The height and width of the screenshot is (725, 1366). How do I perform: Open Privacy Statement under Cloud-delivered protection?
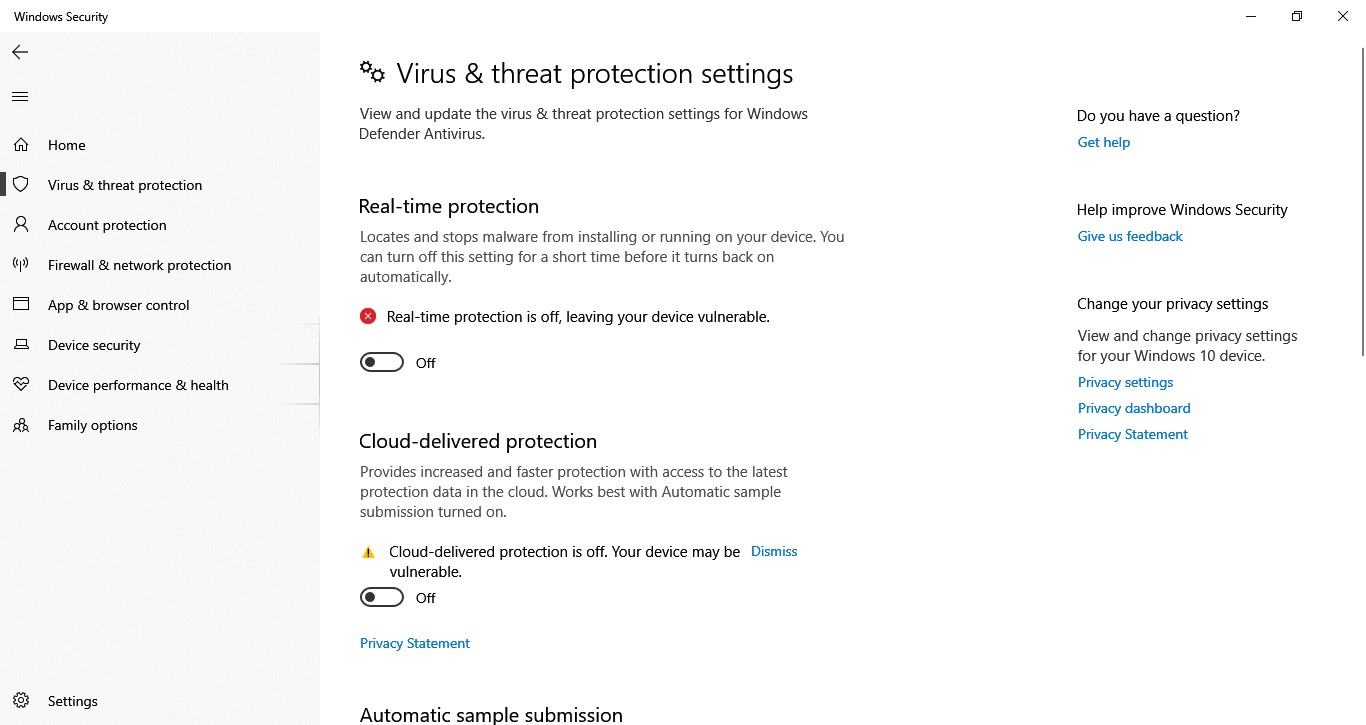point(415,643)
